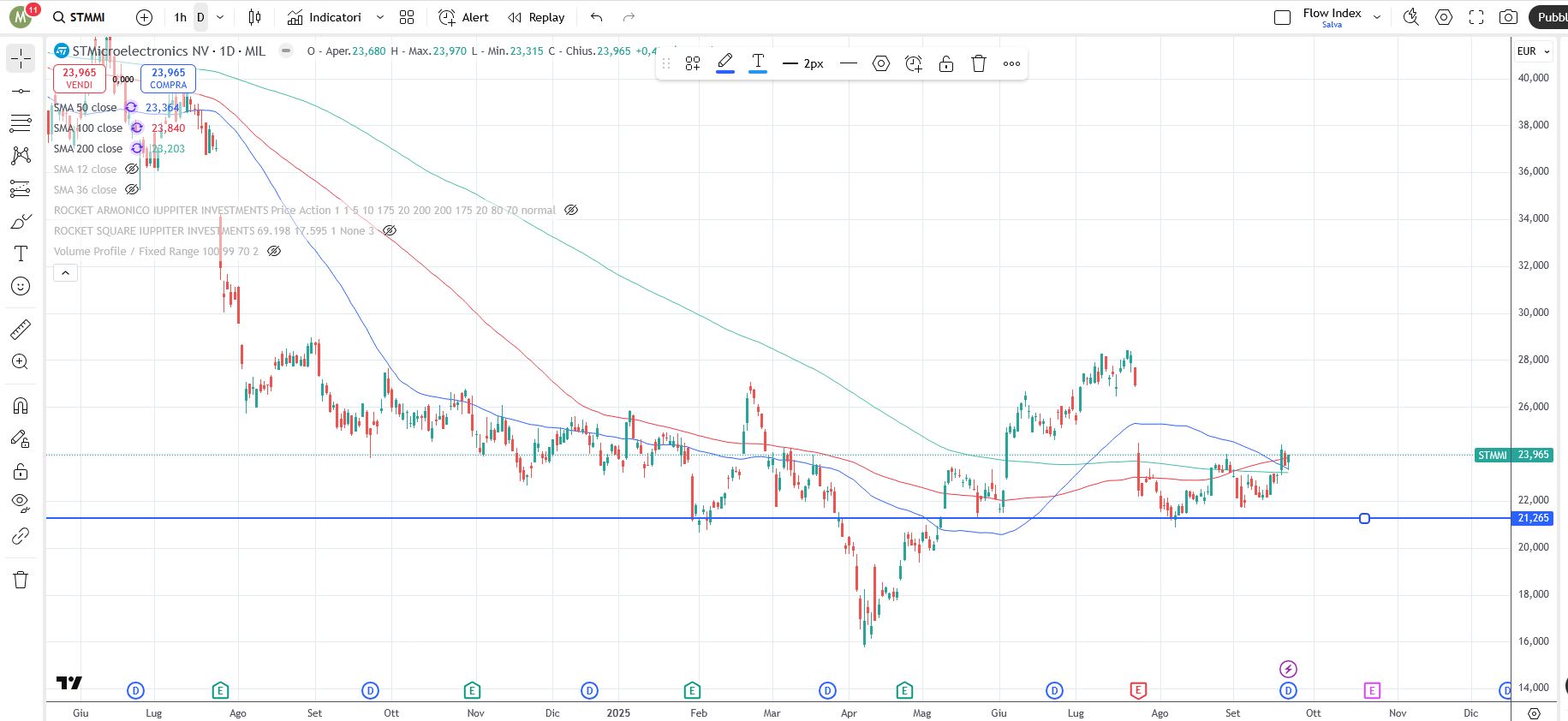1568x721 pixels.
Task: Collapse the indicator legend arrow
Action: [66, 273]
